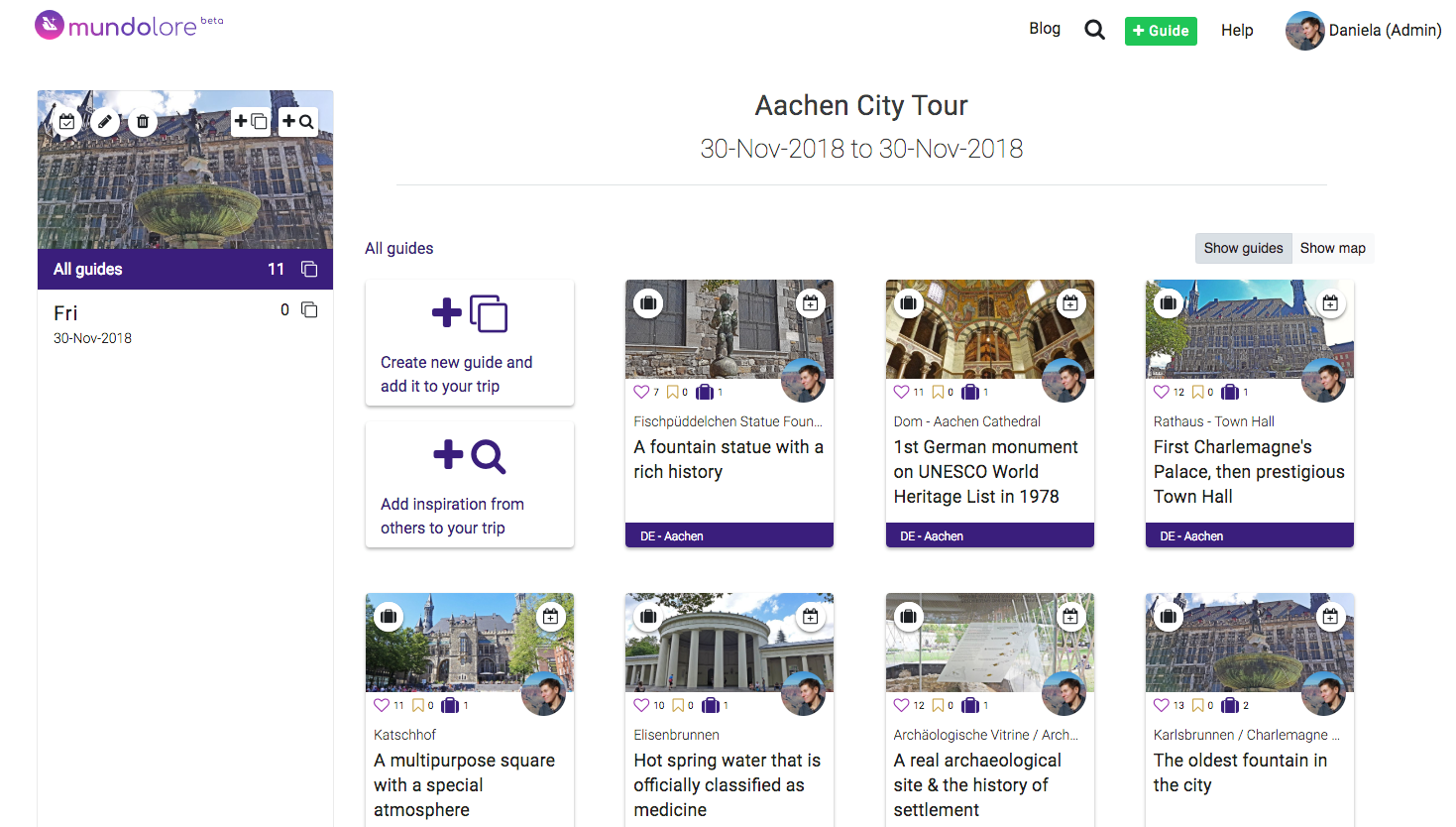Open 'A real archaeological site' guide title
The height and width of the screenshot is (827, 1456).
coord(977,785)
